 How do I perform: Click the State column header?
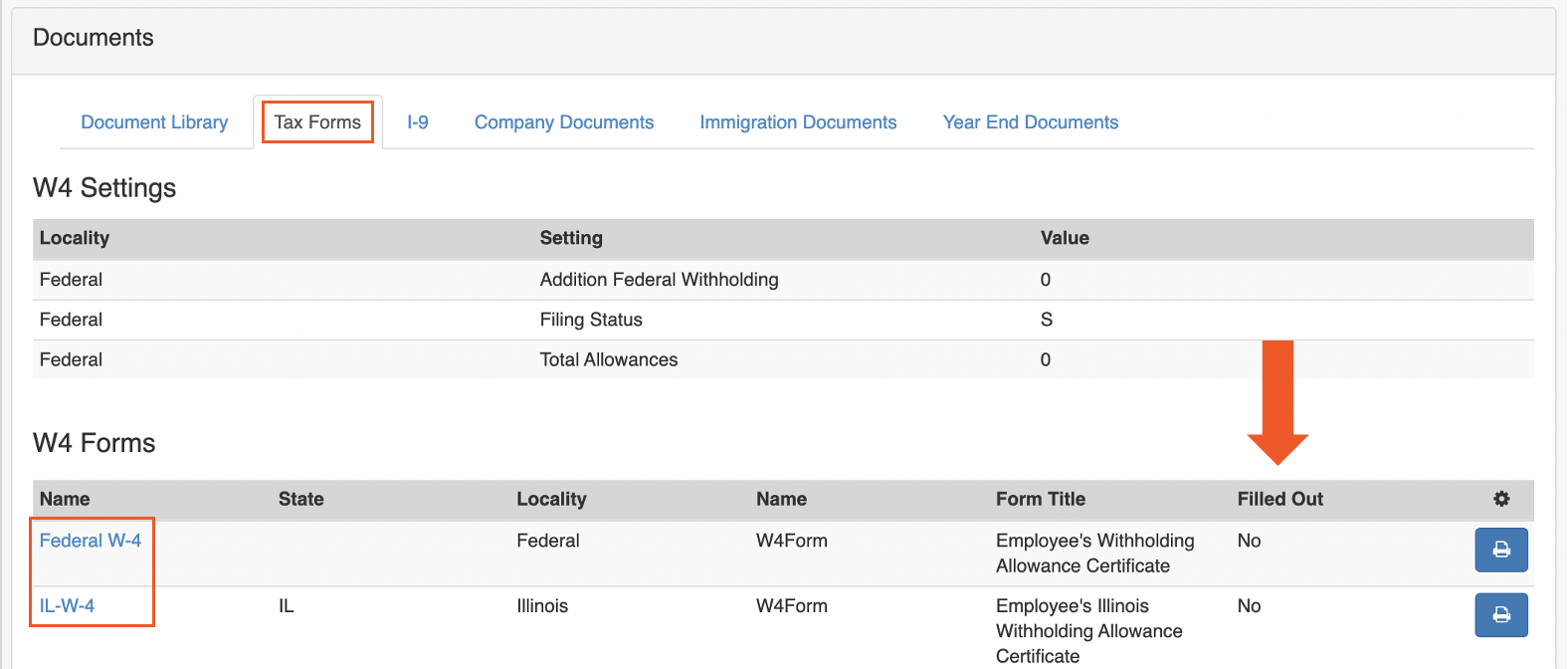pyautogui.click(x=301, y=499)
